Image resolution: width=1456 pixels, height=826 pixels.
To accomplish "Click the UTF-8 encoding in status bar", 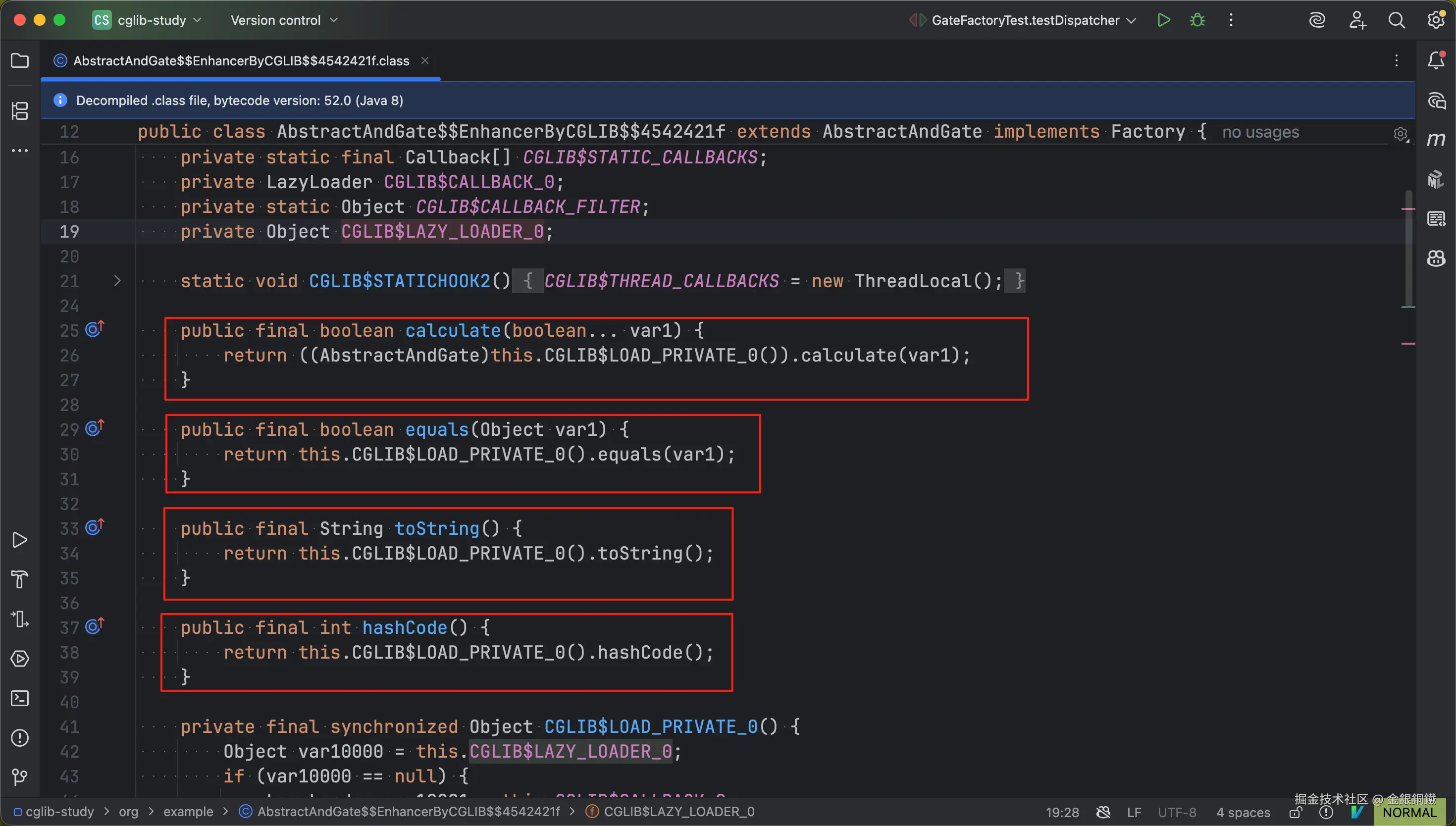I will [1177, 813].
